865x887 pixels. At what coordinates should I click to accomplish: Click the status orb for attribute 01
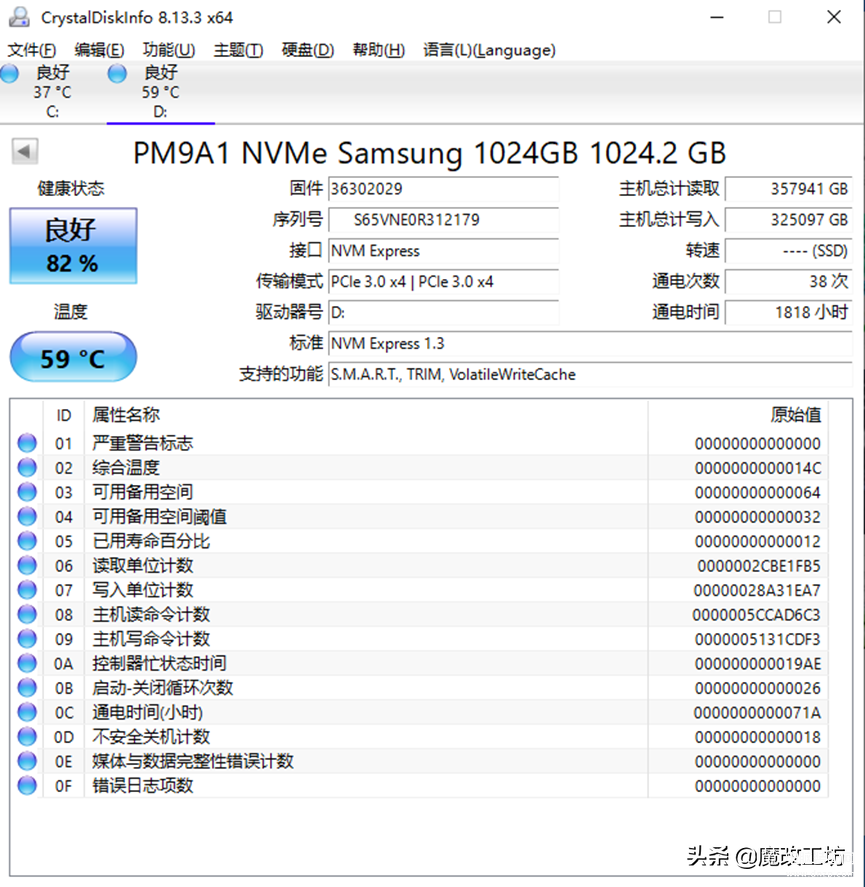(x=27, y=443)
